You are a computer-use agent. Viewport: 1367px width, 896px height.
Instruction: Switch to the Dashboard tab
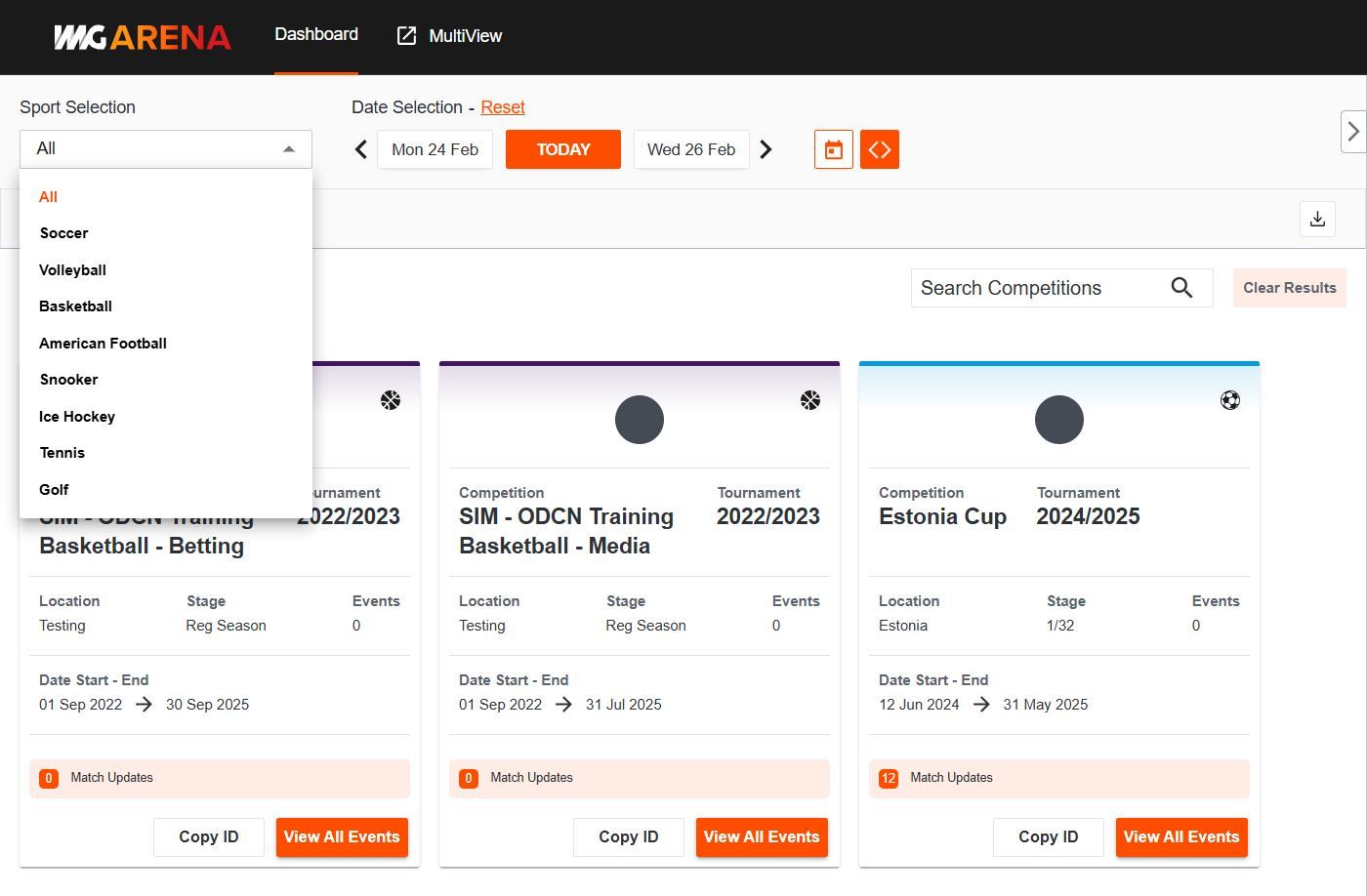(x=315, y=35)
